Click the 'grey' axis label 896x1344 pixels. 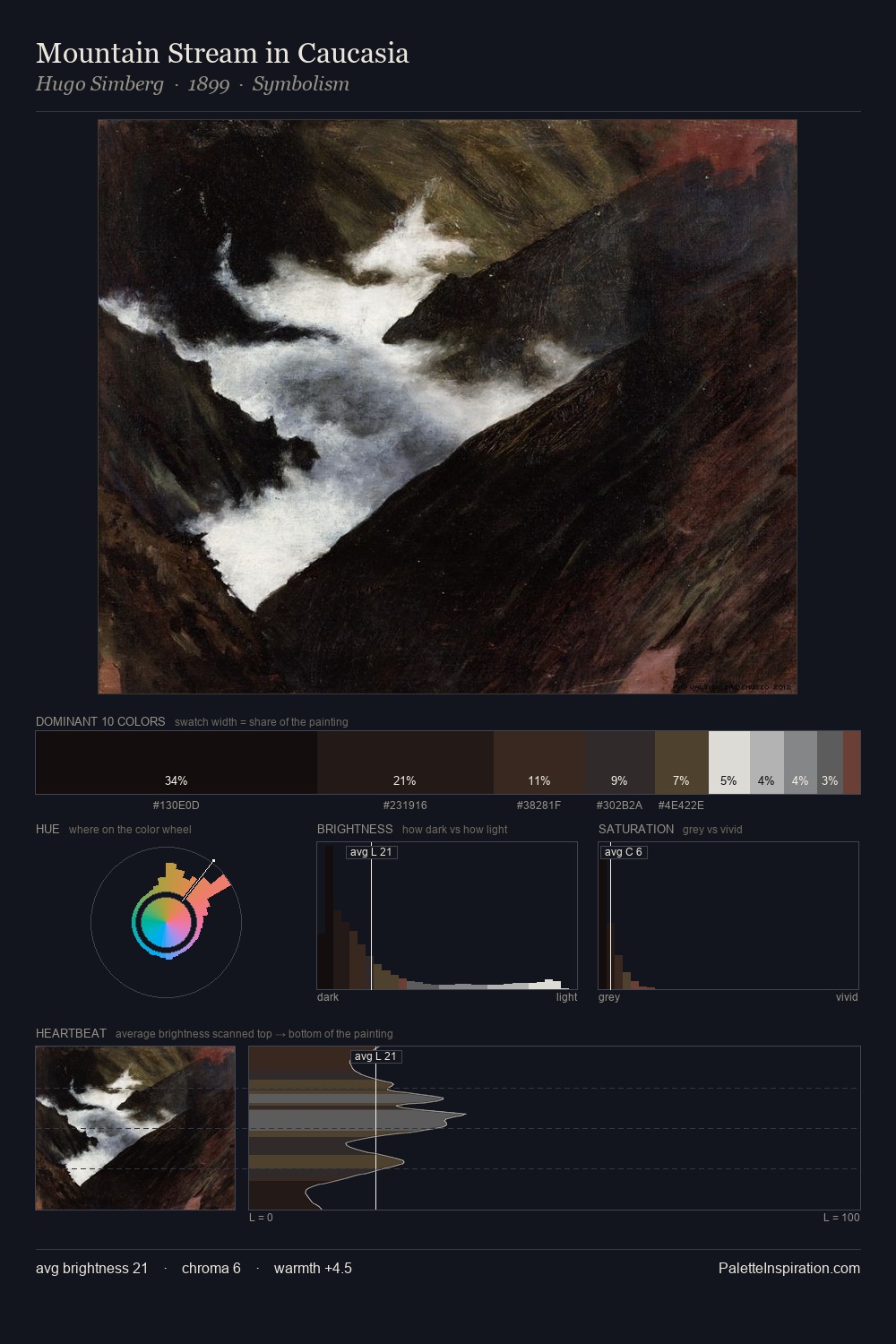click(609, 997)
